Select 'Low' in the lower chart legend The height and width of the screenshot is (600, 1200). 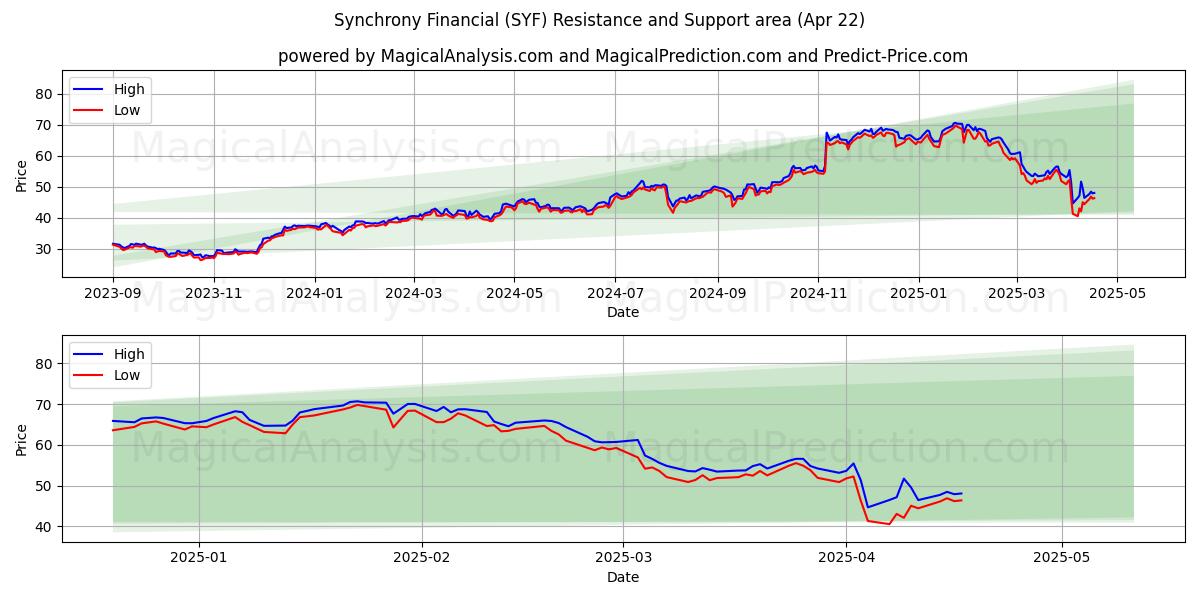(x=127, y=375)
